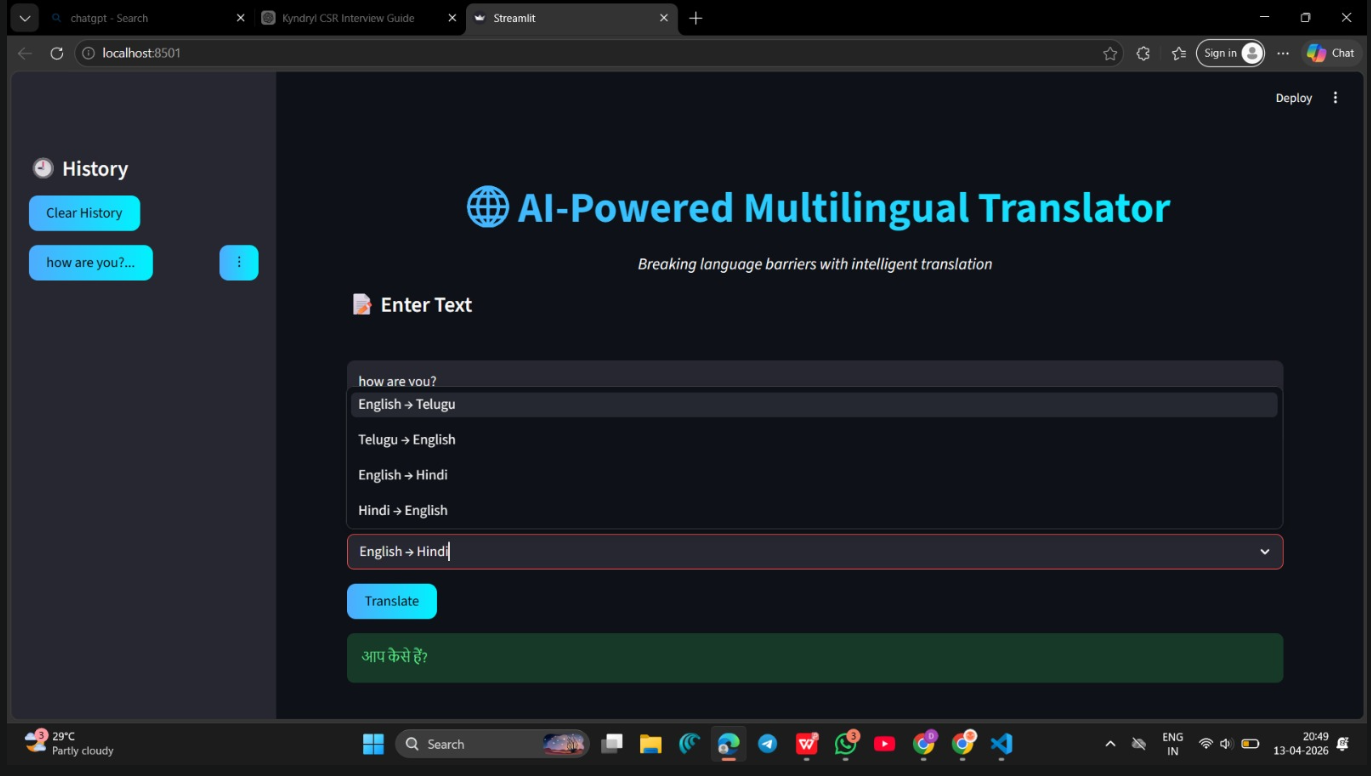The width and height of the screenshot is (1371, 776).
Task: Open the Windows Start menu
Action: [x=373, y=744]
